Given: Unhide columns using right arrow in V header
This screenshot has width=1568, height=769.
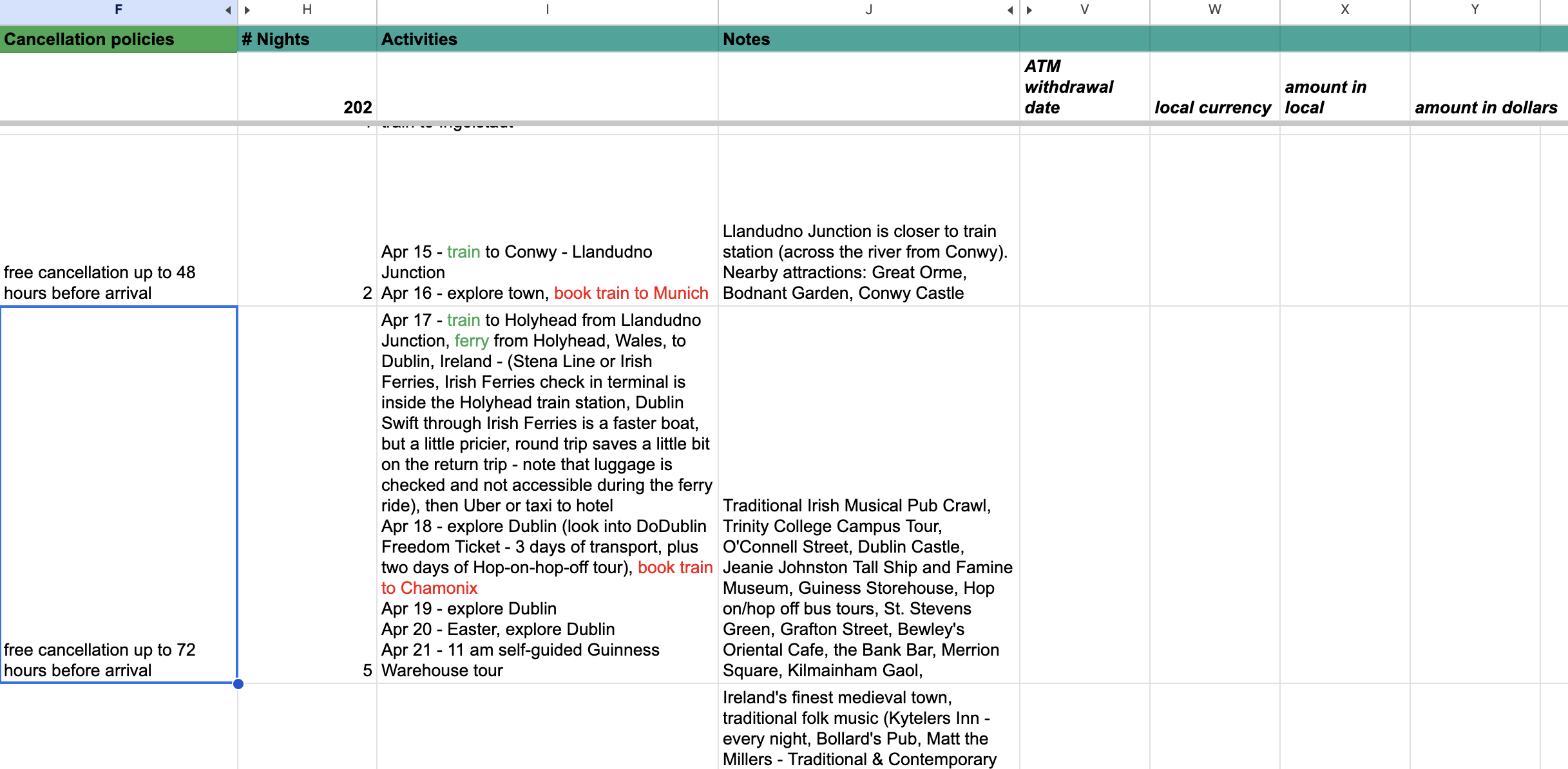Looking at the screenshot, I should pos(1029,10).
